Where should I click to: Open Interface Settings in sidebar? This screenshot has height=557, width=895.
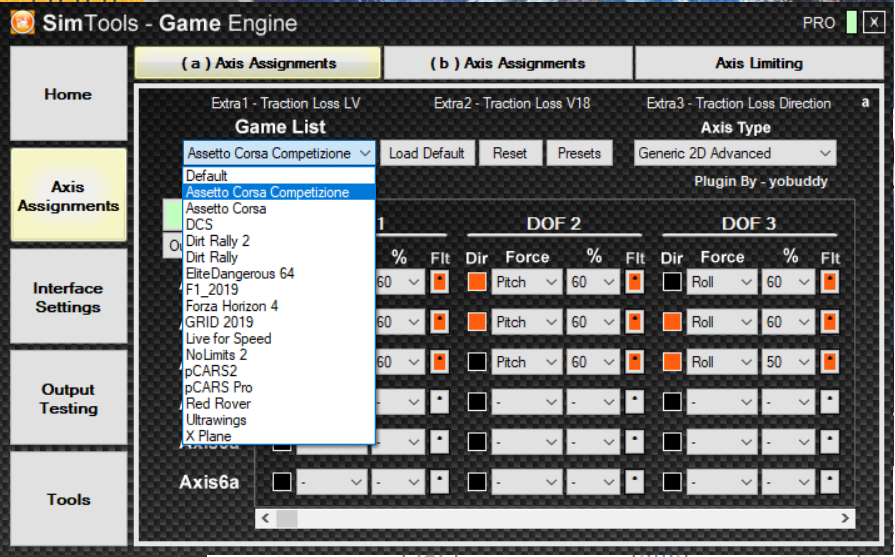pos(68,297)
